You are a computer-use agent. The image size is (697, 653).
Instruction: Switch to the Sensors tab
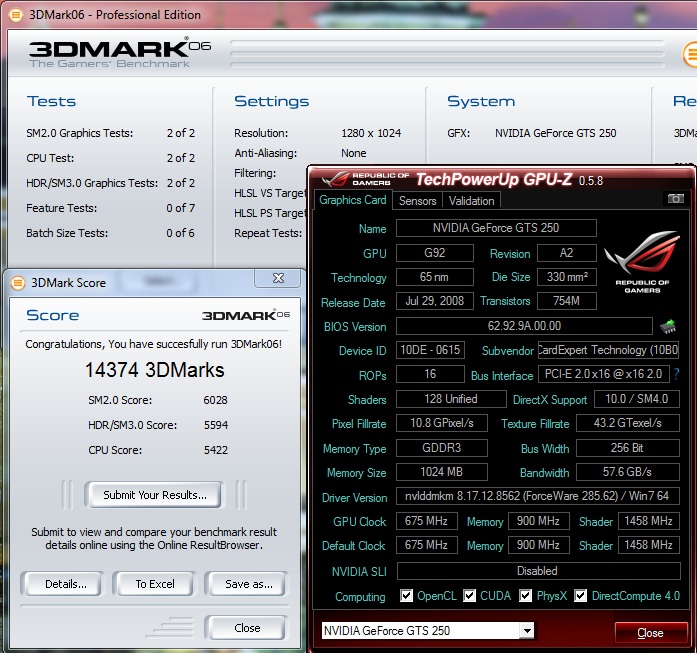pyautogui.click(x=417, y=200)
